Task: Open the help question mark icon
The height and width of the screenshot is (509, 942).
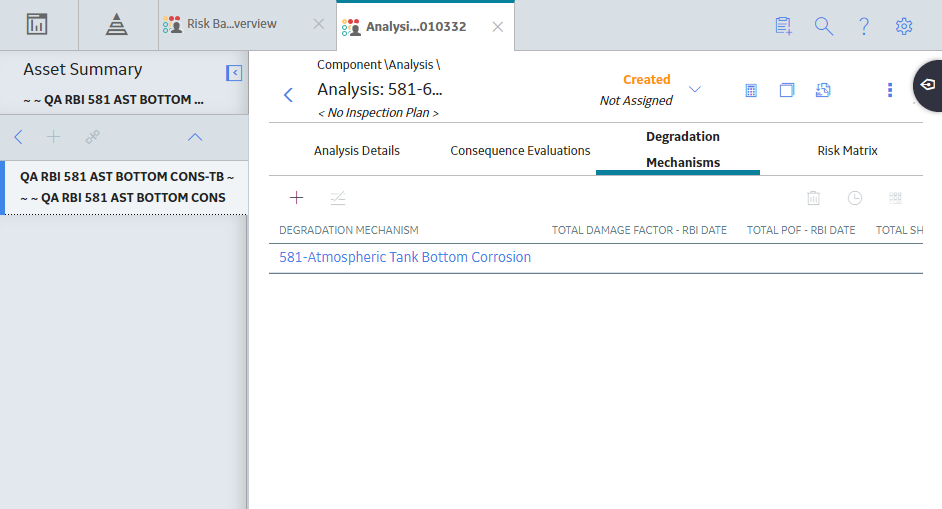Action: point(864,26)
